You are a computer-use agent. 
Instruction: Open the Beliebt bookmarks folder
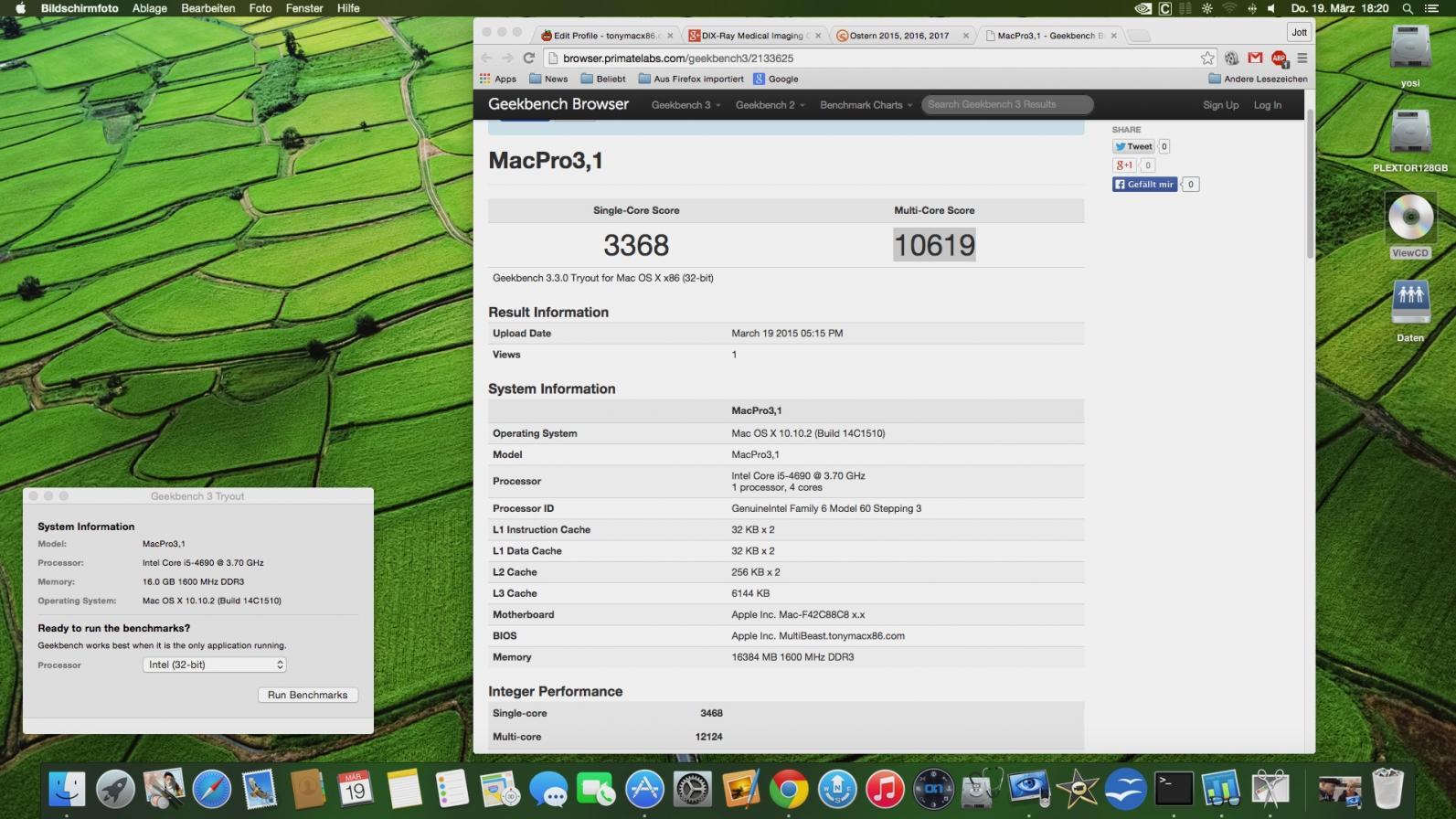pos(603,79)
